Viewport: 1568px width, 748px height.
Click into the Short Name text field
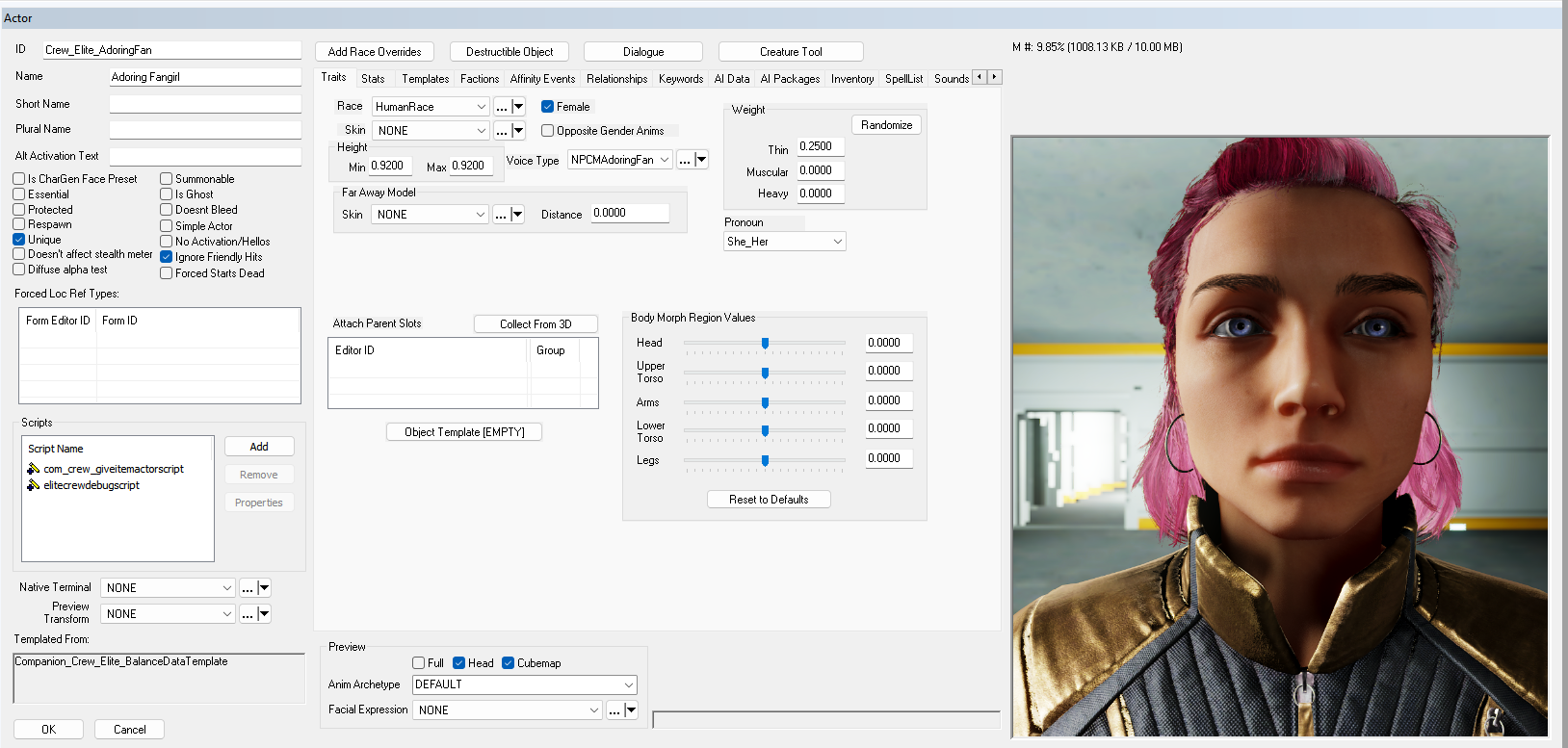[205, 104]
